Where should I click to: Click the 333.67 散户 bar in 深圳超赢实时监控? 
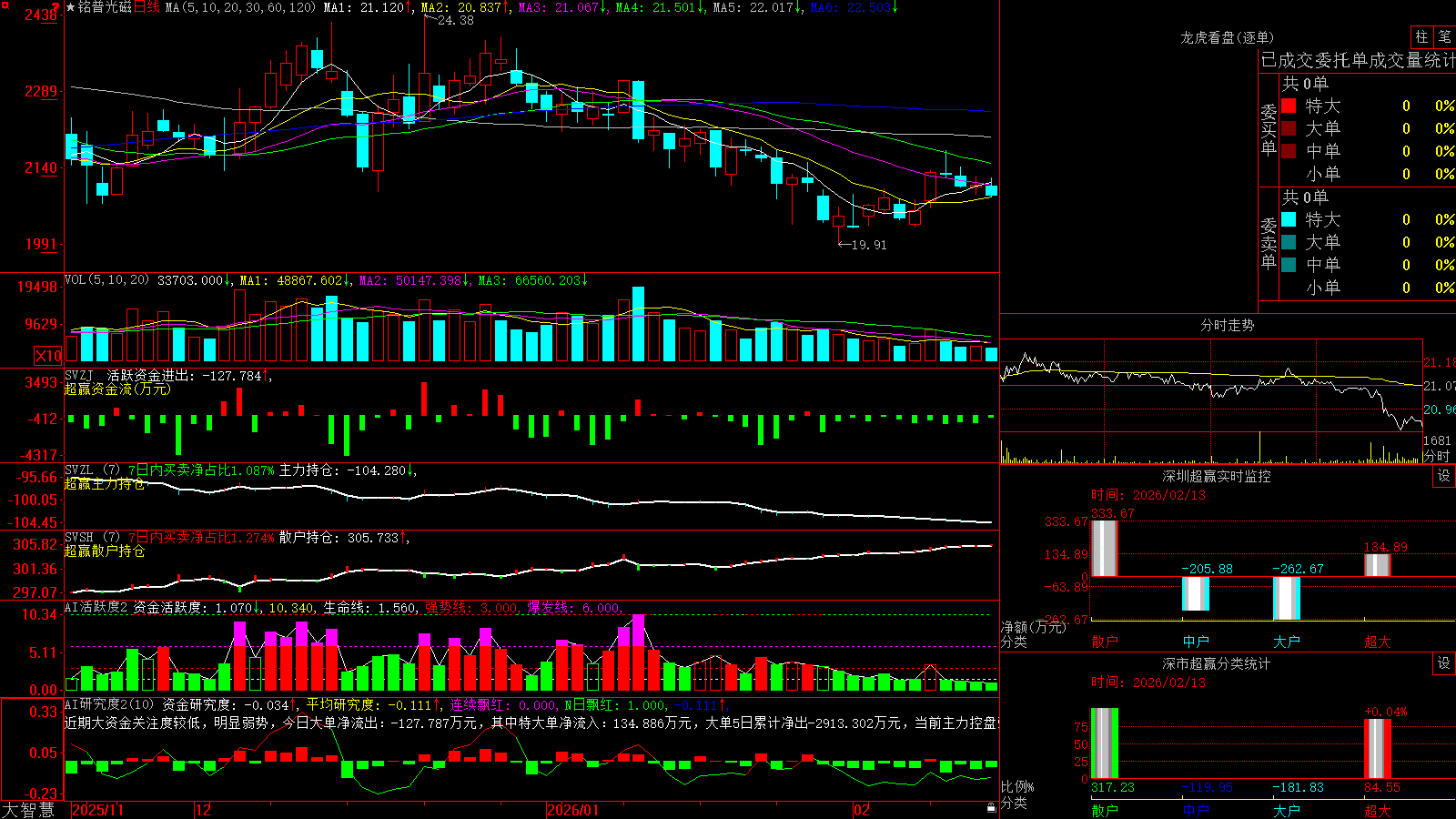click(x=1105, y=548)
